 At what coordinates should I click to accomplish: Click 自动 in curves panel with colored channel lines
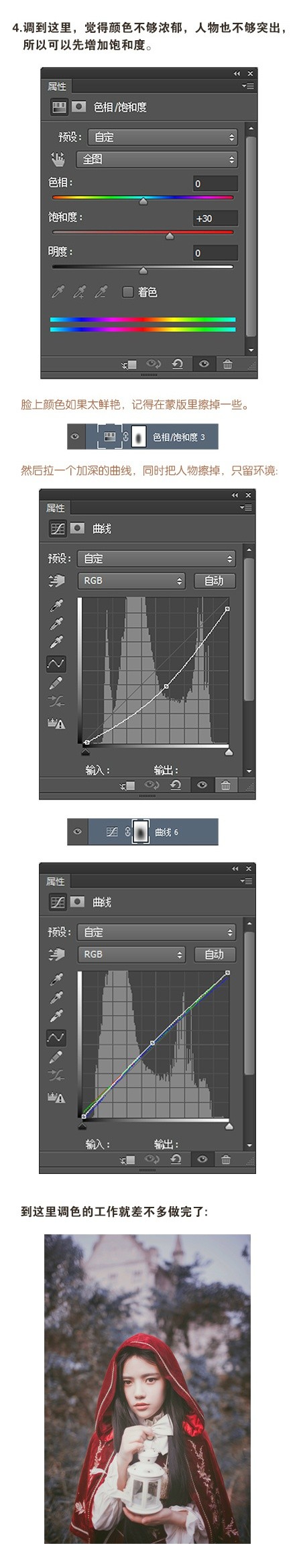(x=214, y=954)
